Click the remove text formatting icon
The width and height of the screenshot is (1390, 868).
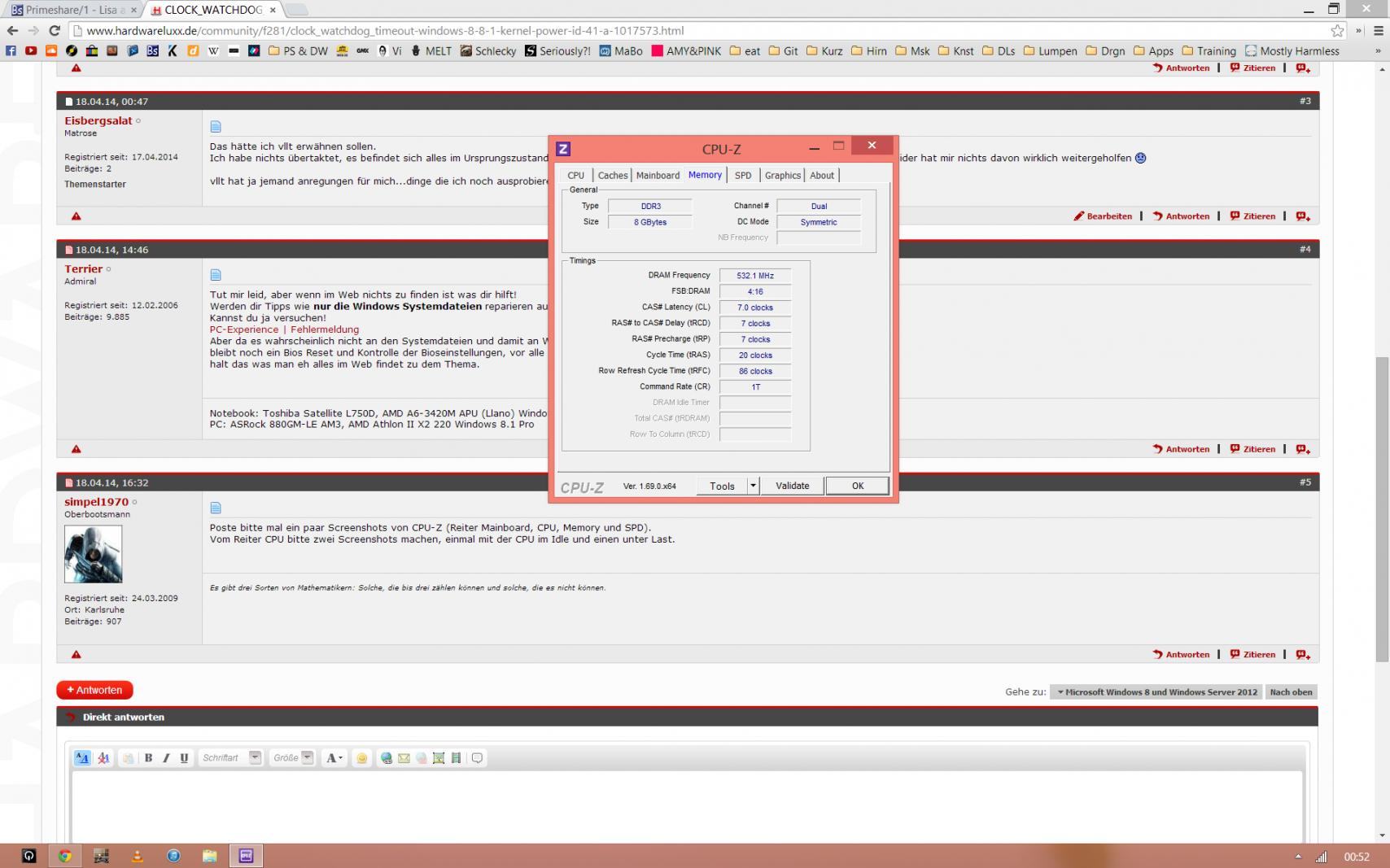pos(103,758)
